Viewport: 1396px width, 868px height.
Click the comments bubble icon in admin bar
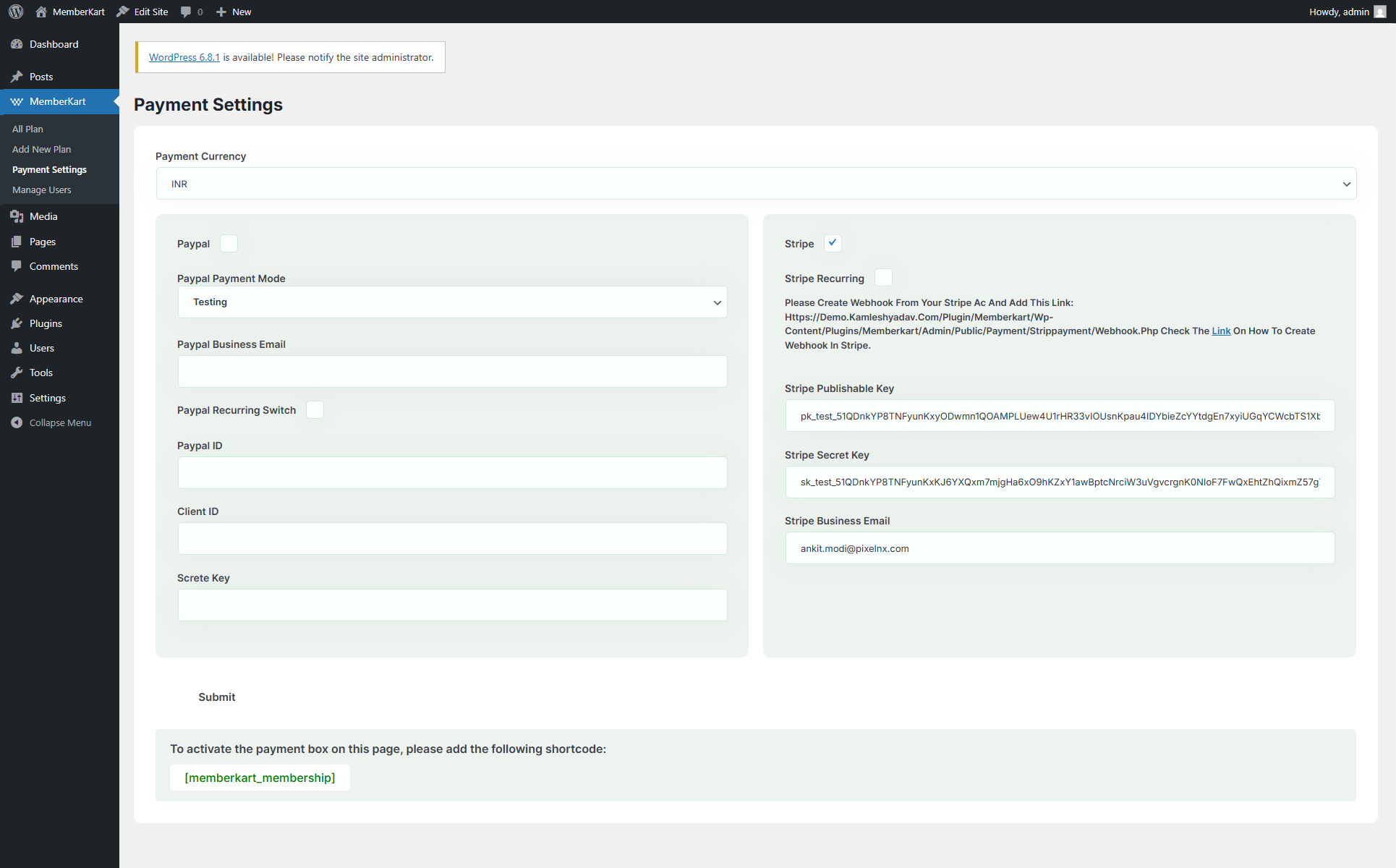(187, 12)
